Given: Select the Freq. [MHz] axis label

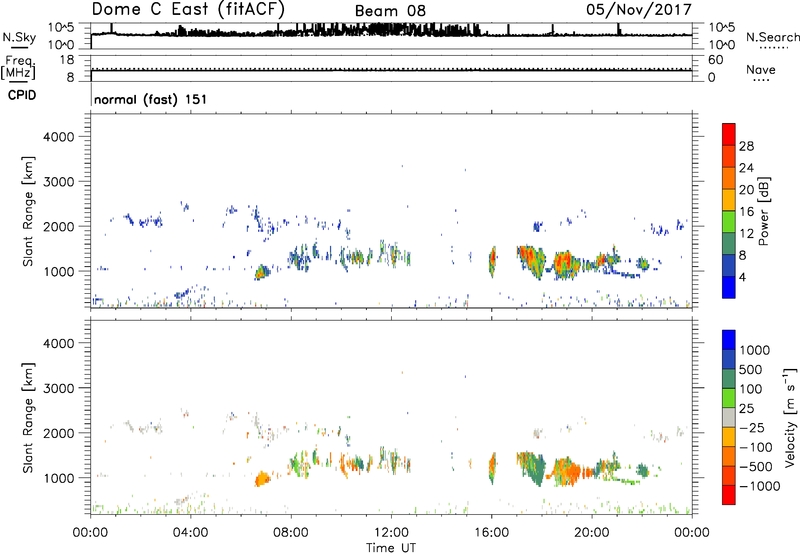Looking at the screenshot, I should click(18, 68).
